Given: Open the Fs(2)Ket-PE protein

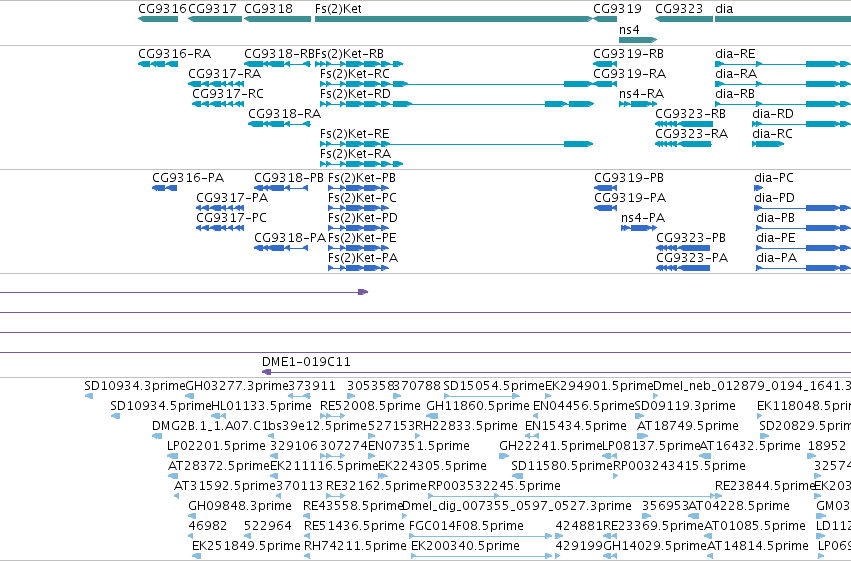Looking at the screenshot, I should point(358,248).
